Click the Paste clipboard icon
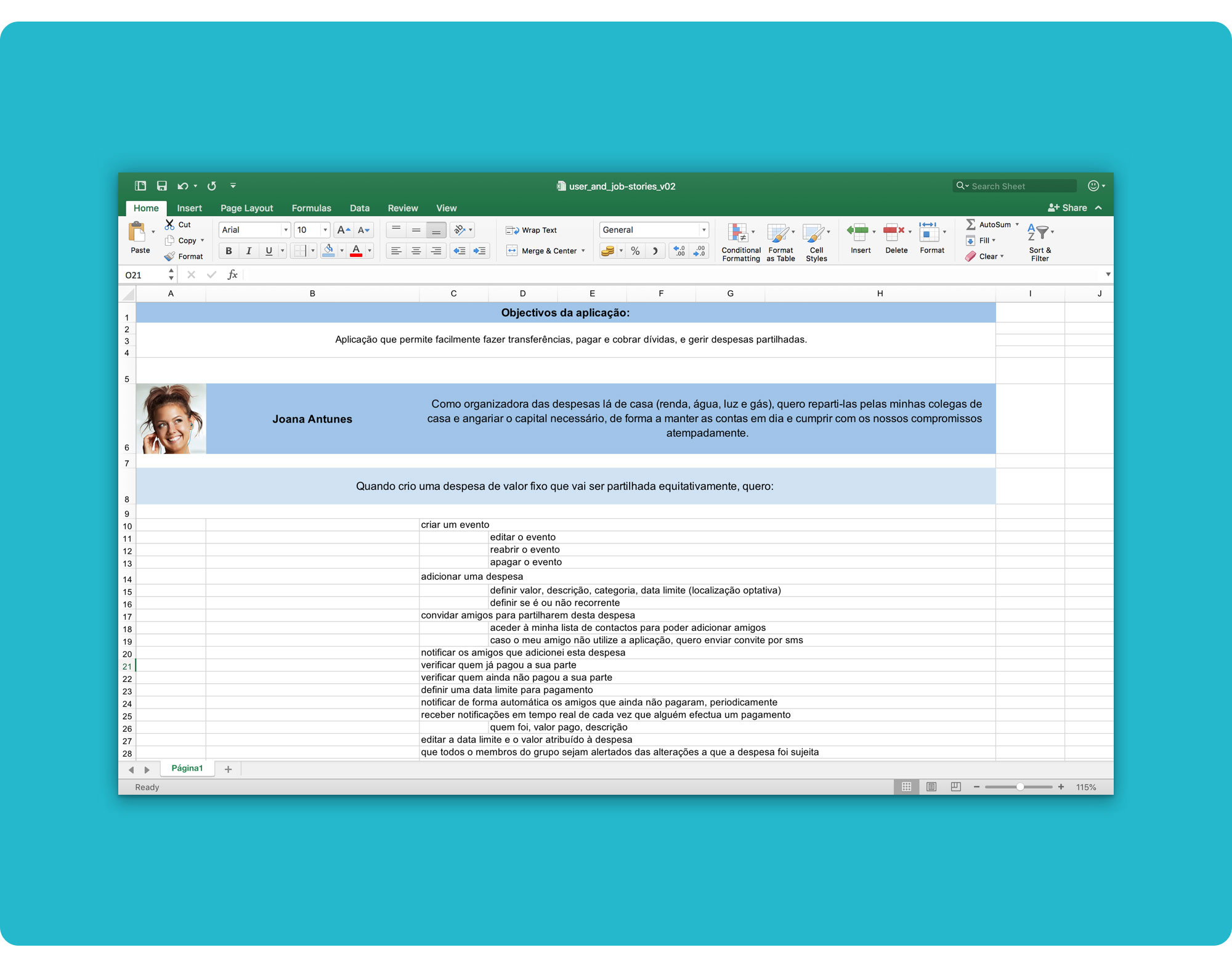Image resolution: width=1232 pixels, height=958 pixels. [x=137, y=232]
